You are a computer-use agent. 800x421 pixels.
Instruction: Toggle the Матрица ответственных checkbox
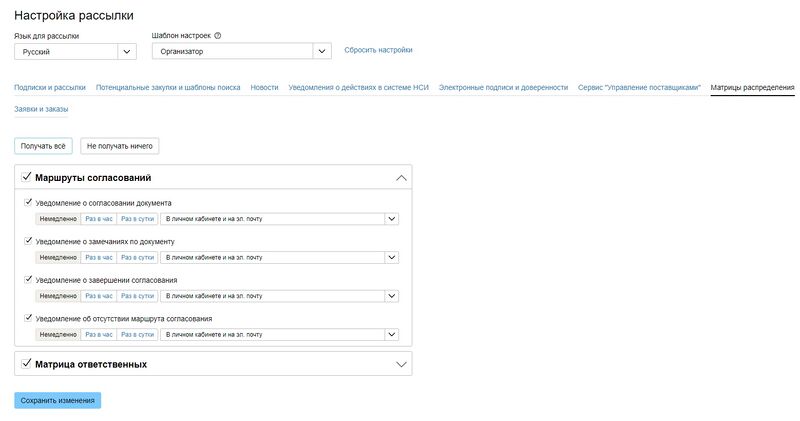pos(27,363)
